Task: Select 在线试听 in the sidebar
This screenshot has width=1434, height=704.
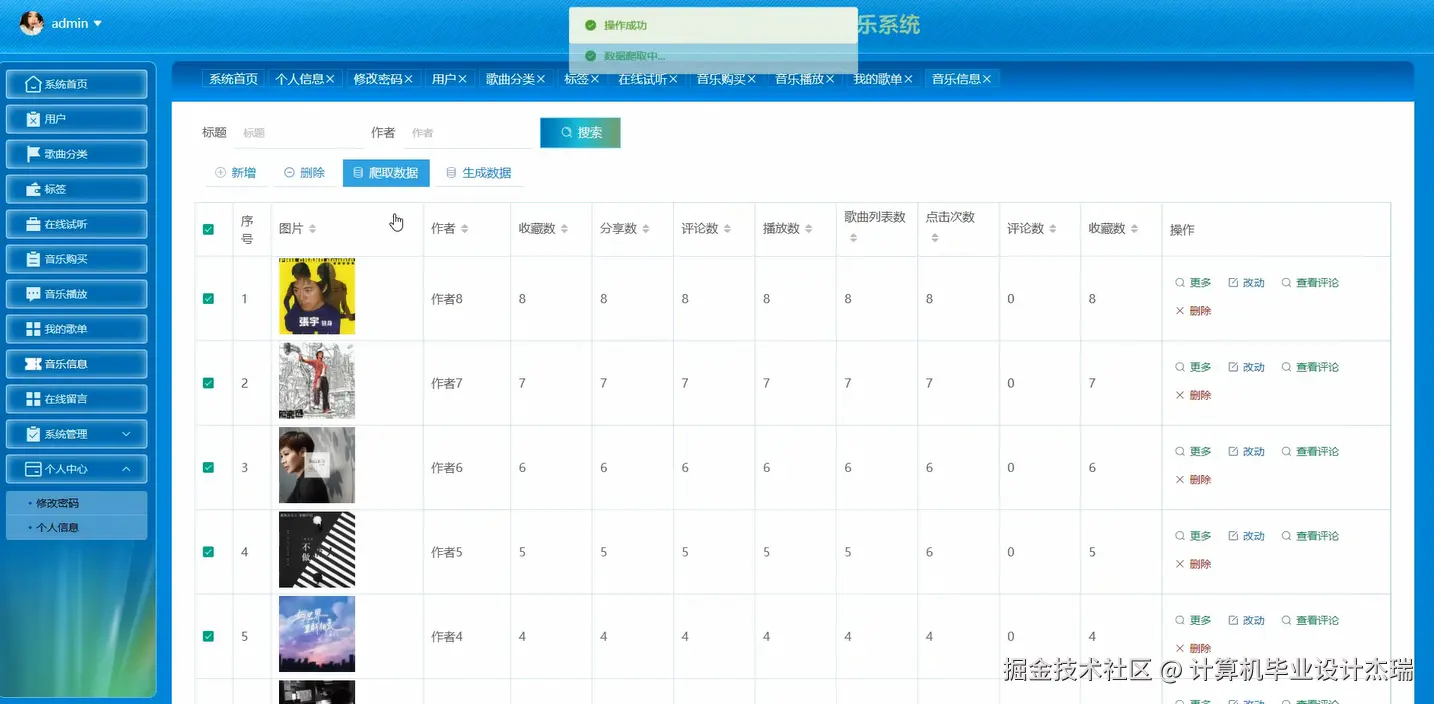Action: point(77,224)
